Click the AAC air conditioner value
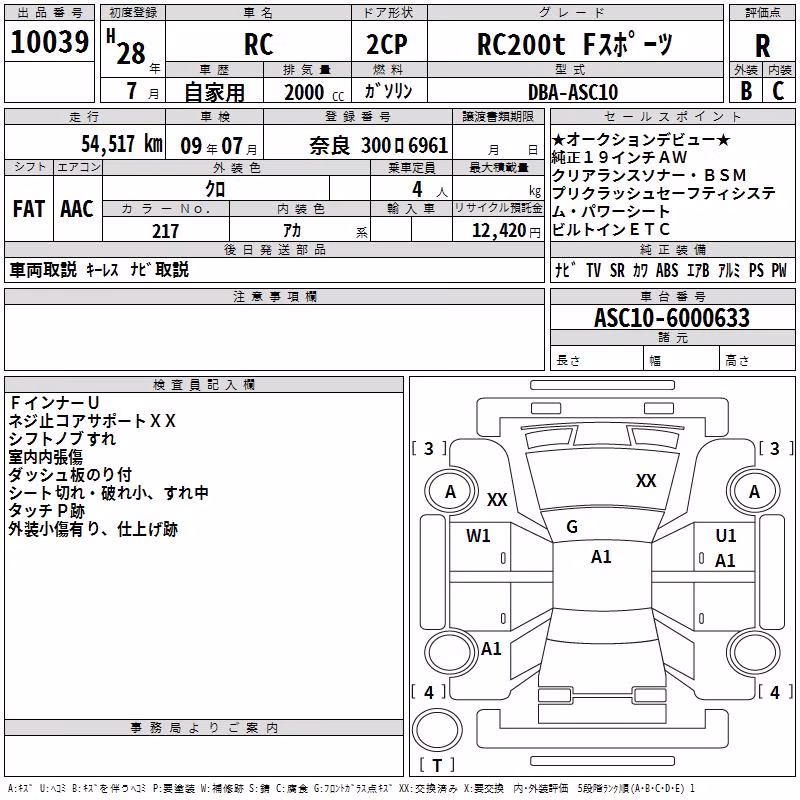The width and height of the screenshot is (800, 800). click(77, 208)
